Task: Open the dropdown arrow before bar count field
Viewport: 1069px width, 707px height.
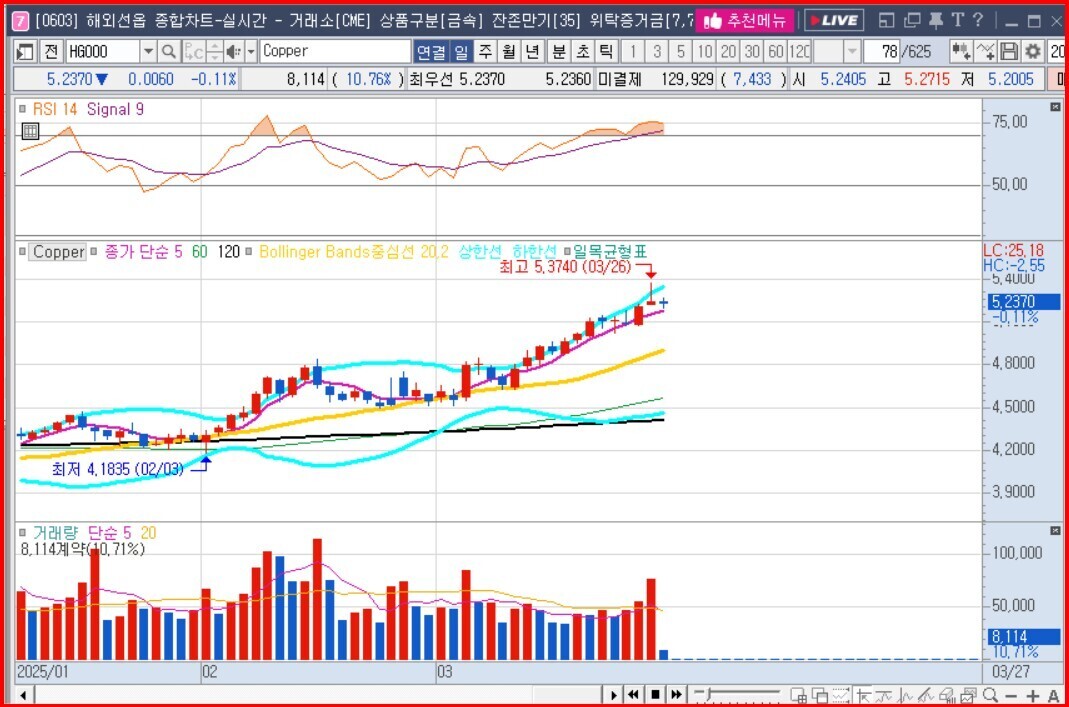Action: pos(852,51)
